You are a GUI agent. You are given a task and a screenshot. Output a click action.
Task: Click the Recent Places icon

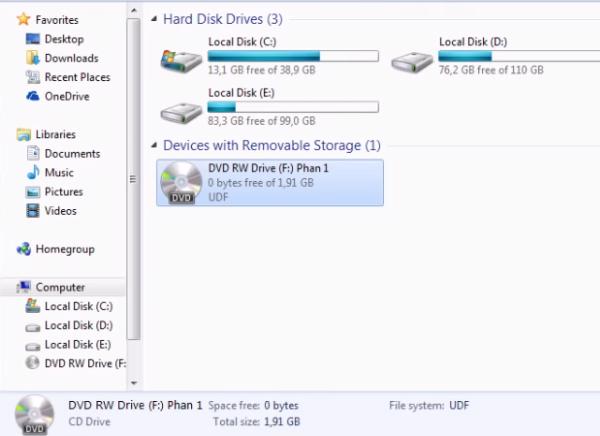33,77
